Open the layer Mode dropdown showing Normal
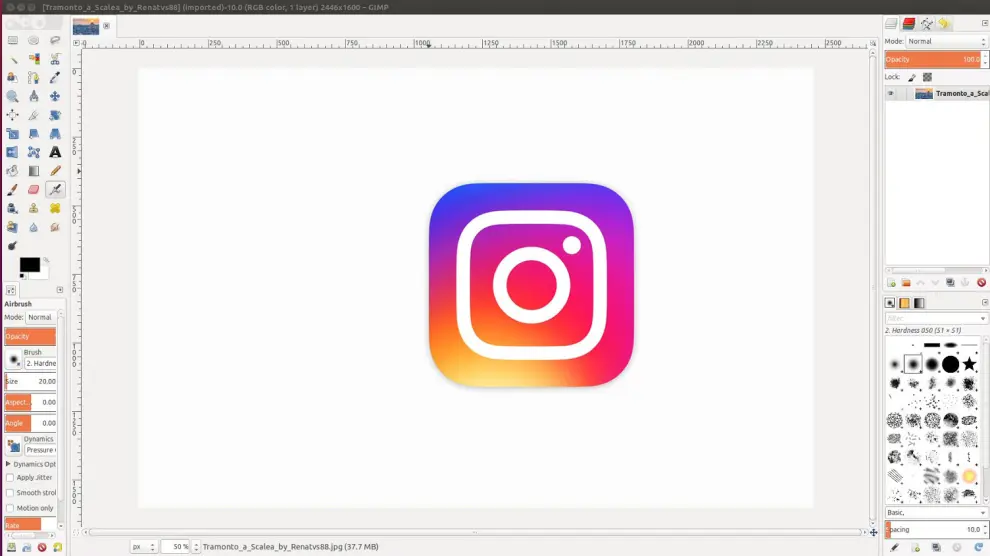This screenshot has height=556, width=990. [946, 41]
